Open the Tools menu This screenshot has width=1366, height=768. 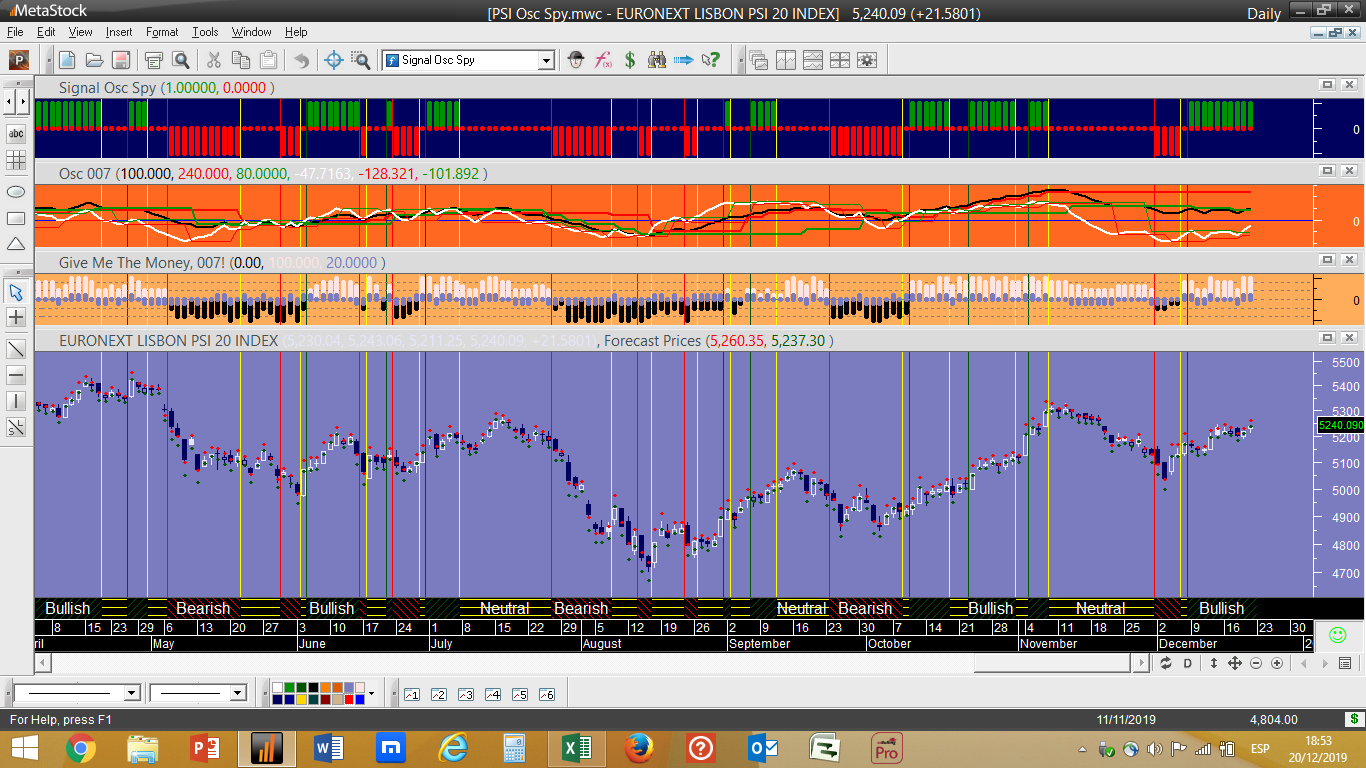(205, 32)
